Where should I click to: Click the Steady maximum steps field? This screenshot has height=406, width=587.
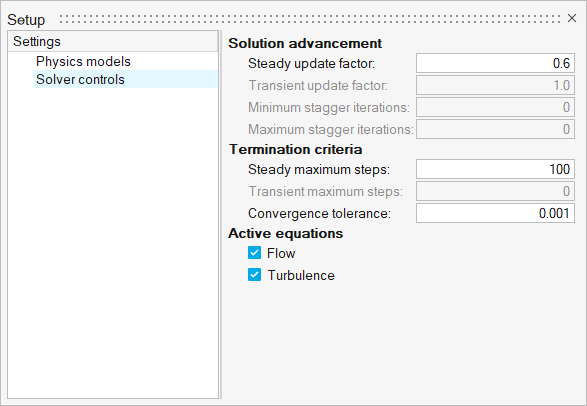click(495, 169)
